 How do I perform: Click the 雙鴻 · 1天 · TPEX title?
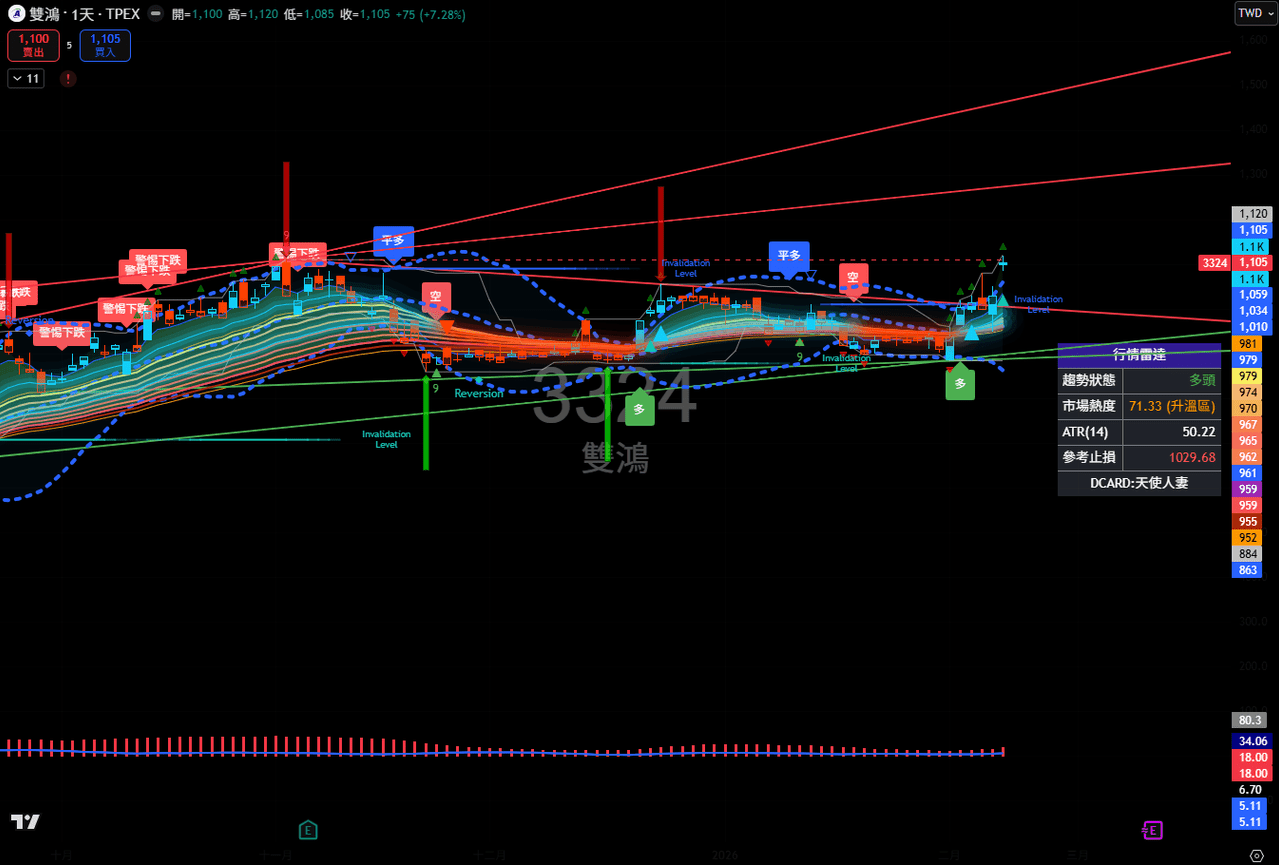click(x=84, y=15)
